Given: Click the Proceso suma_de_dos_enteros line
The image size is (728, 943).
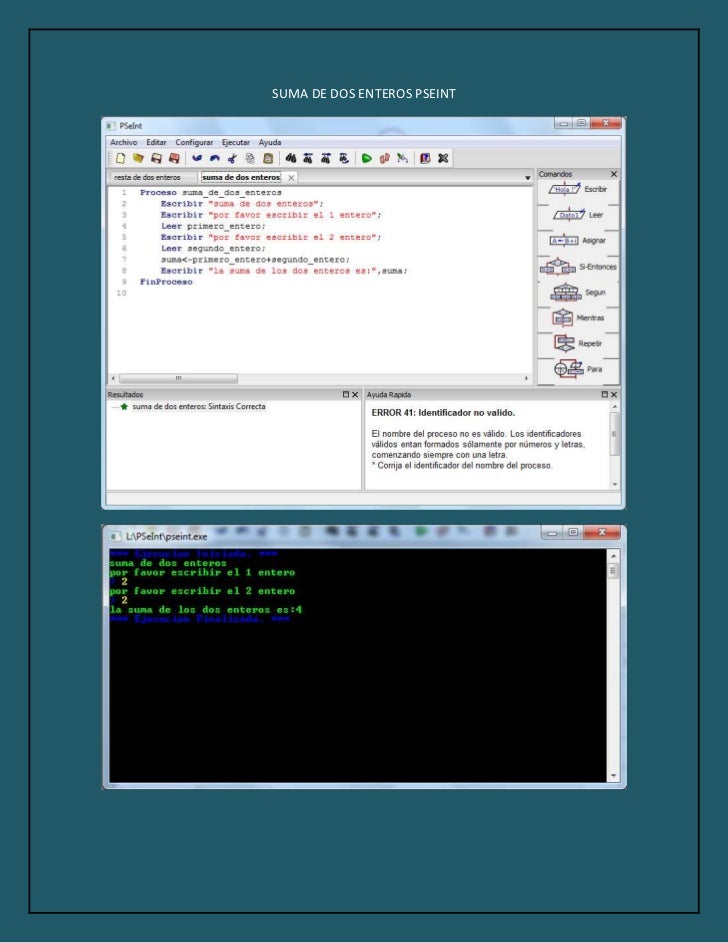Looking at the screenshot, I should pyautogui.click(x=210, y=192).
